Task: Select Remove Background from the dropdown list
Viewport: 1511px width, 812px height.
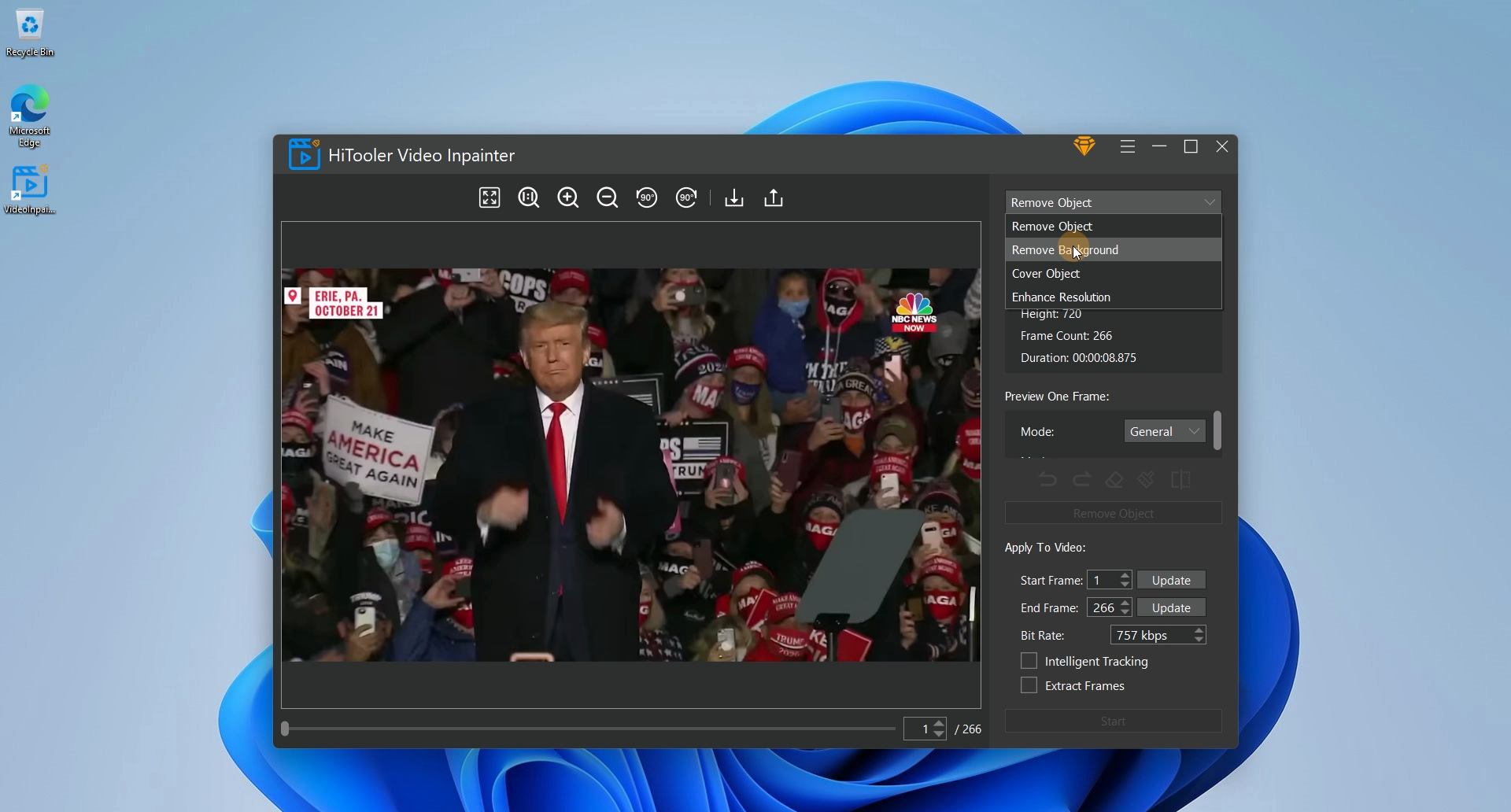Action: pyautogui.click(x=1064, y=249)
